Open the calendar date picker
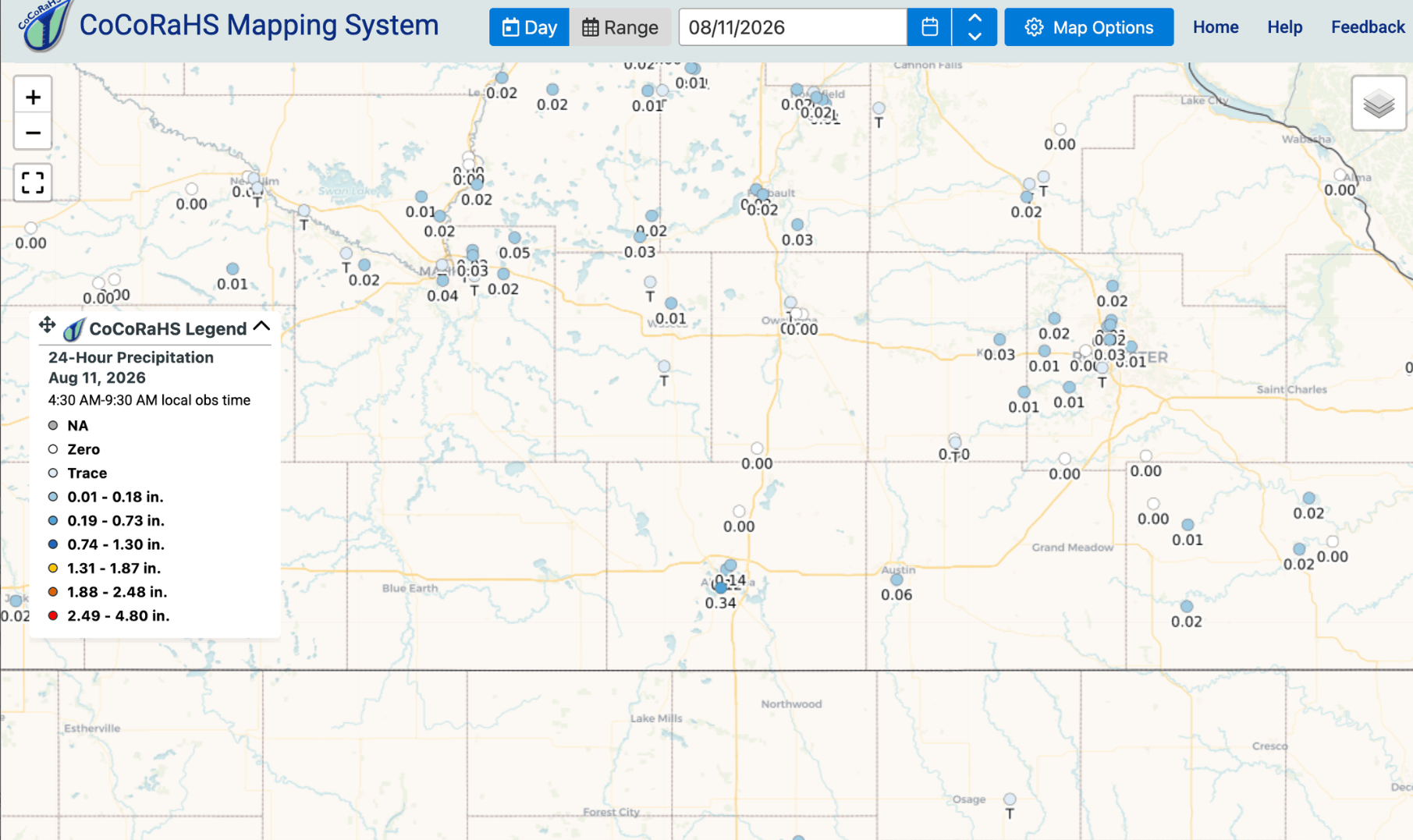 929,27
